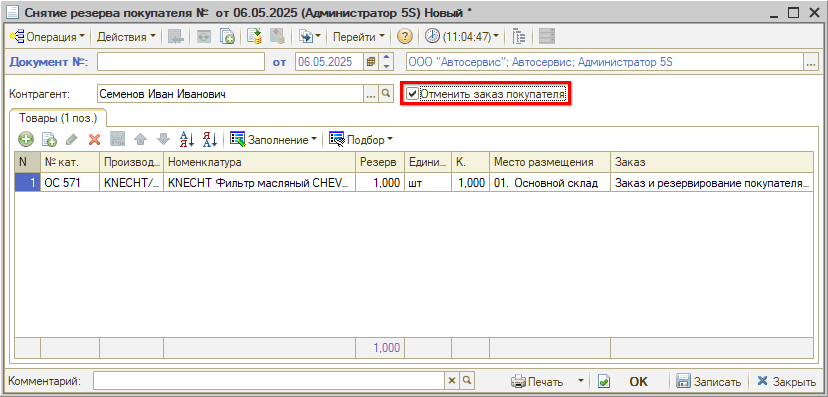The height and width of the screenshot is (397, 828).
Task: Click the green add row icon
Action: [x=26, y=139]
